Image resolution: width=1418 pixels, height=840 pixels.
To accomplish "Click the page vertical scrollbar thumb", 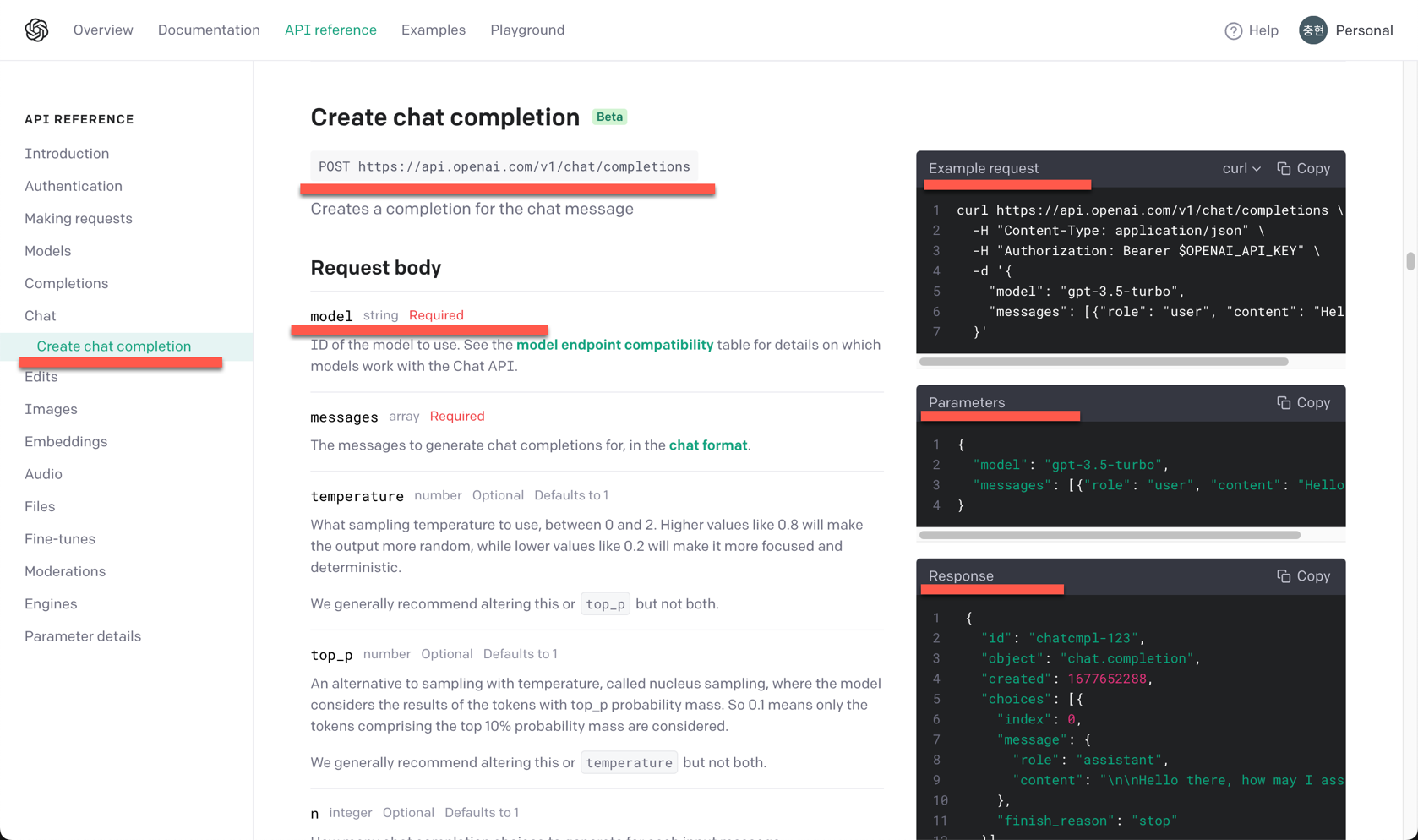I will point(1410,261).
